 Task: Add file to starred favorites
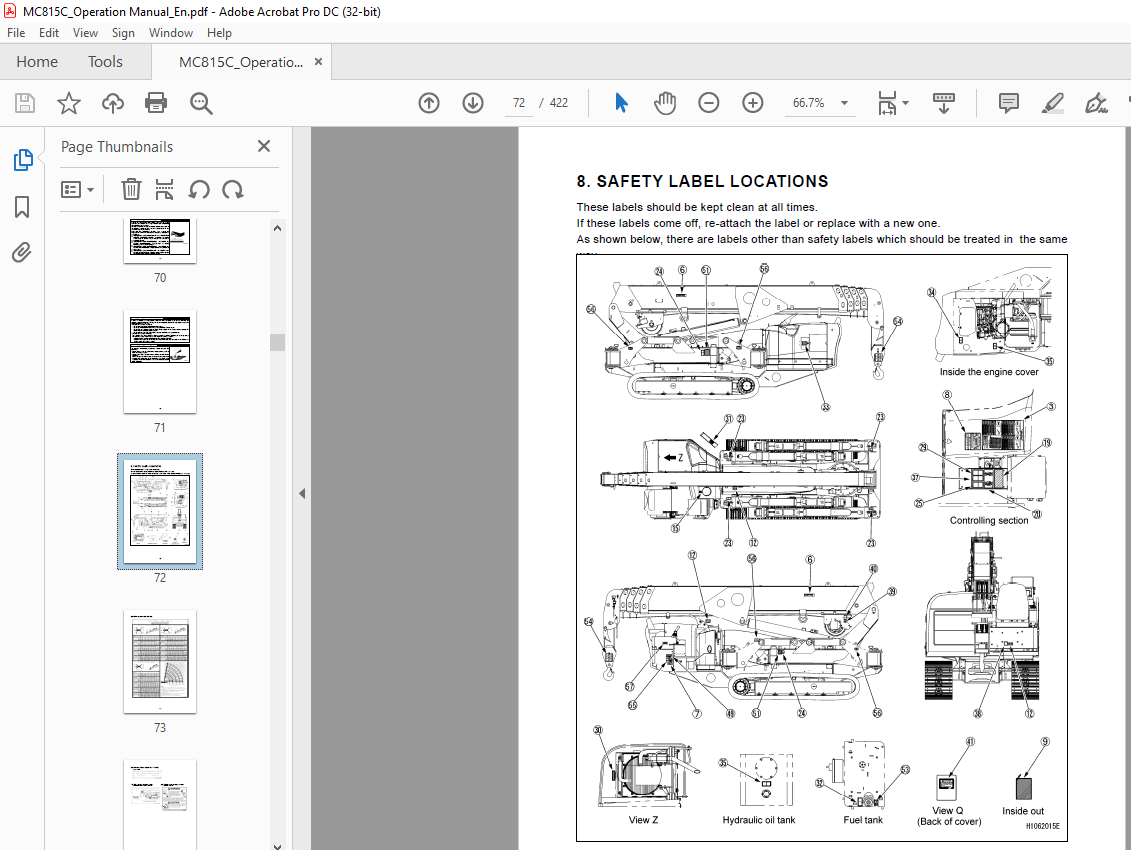(x=69, y=103)
